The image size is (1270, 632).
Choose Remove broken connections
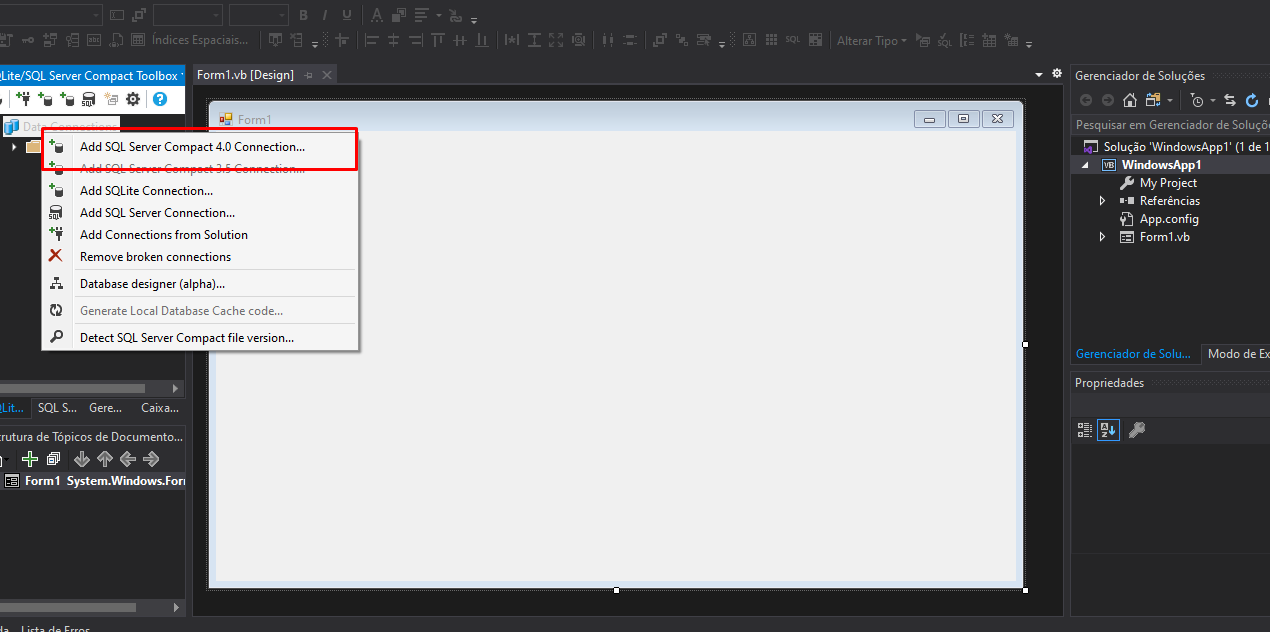pyautogui.click(x=200, y=257)
